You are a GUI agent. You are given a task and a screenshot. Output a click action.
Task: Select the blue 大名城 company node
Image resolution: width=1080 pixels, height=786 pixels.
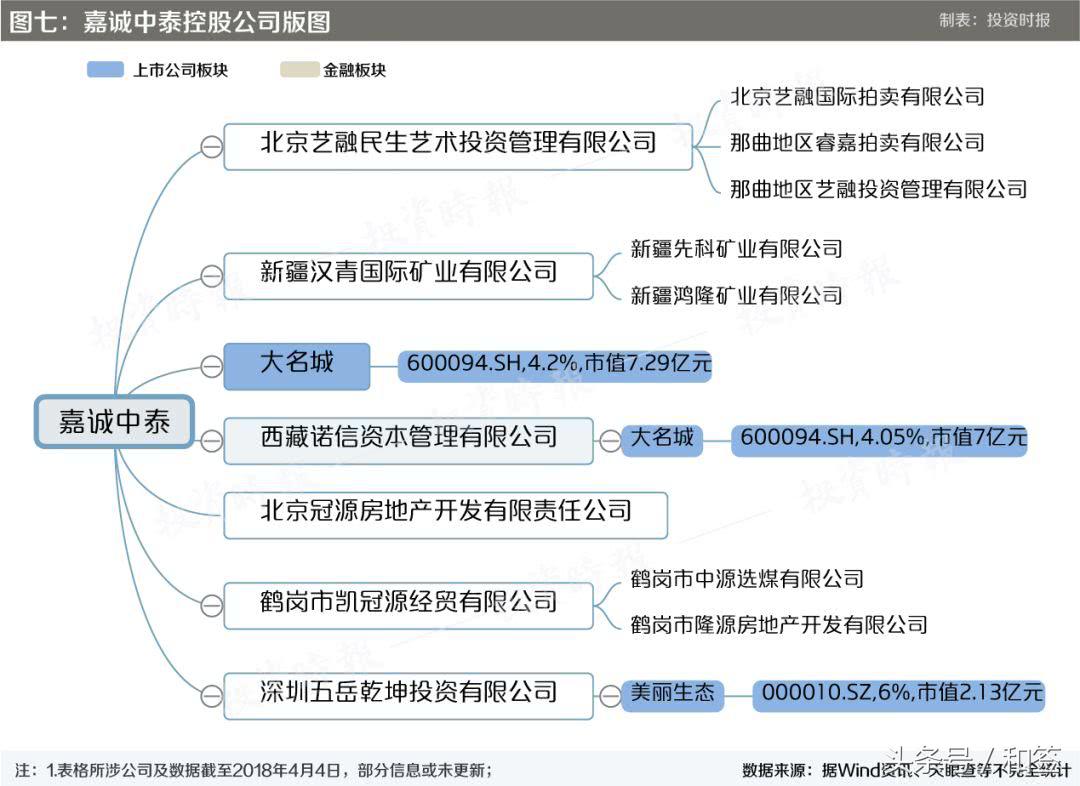coord(296,366)
